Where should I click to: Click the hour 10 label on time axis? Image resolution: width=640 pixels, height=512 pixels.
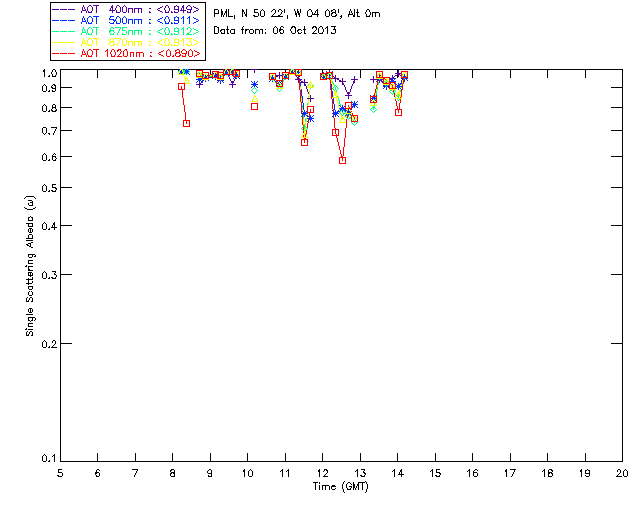[x=247, y=473]
